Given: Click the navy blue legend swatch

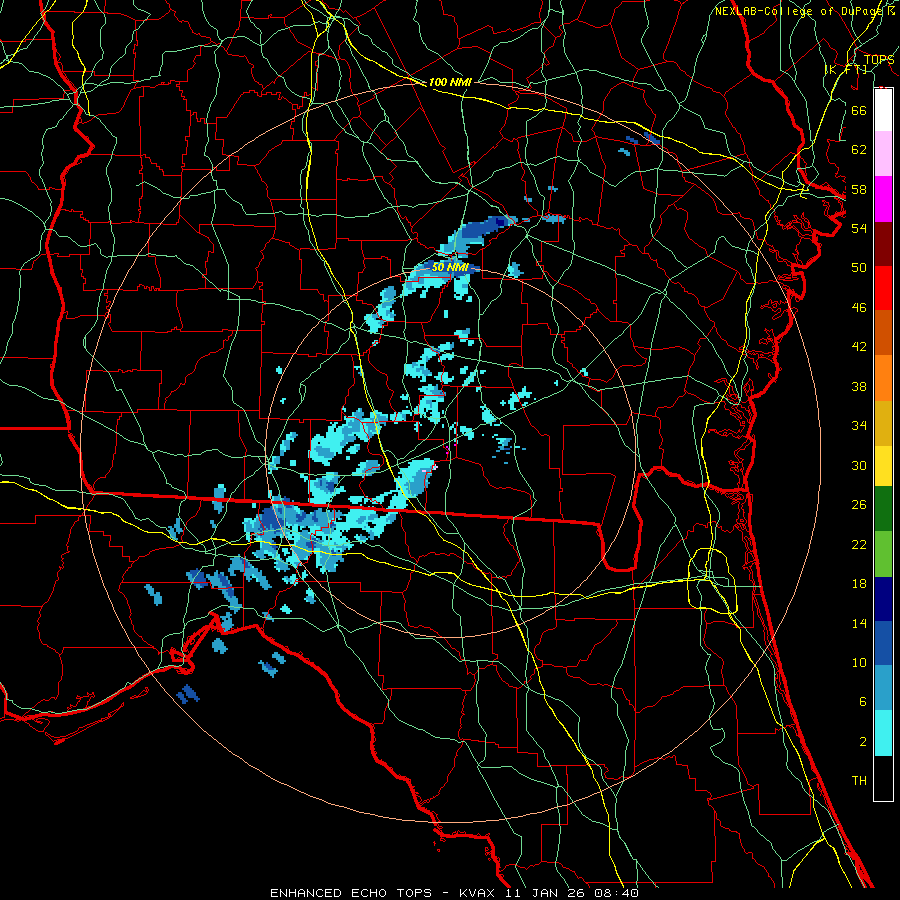Looking at the screenshot, I should coord(883,599).
